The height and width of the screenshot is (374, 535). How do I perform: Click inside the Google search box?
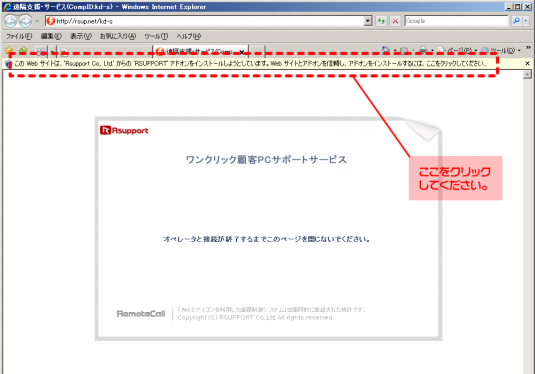click(x=456, y=21)
